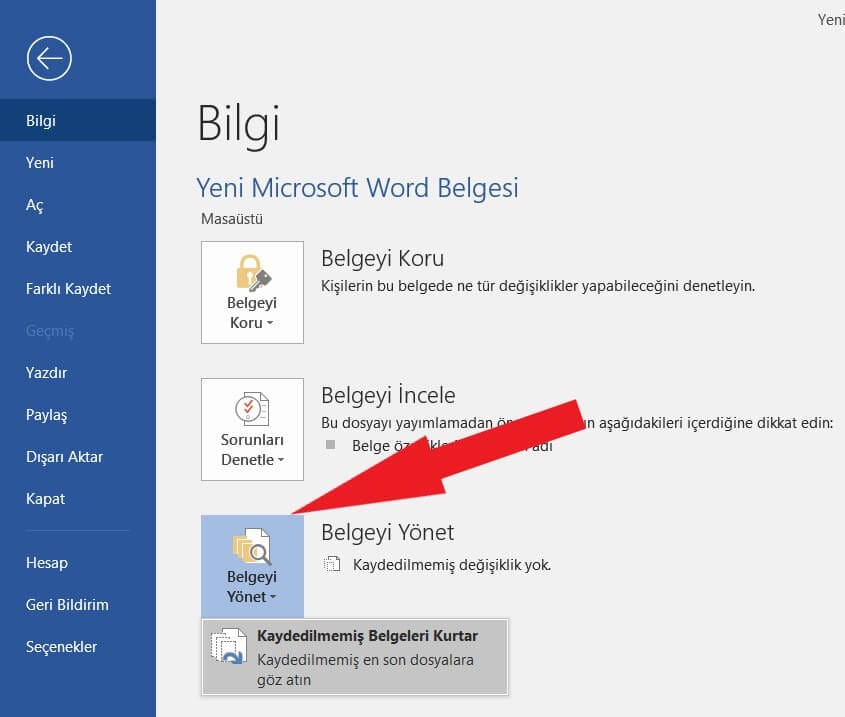Open Dışarı Aktar export options
Viewport: 845px width, 717px height.
point(64,457)
